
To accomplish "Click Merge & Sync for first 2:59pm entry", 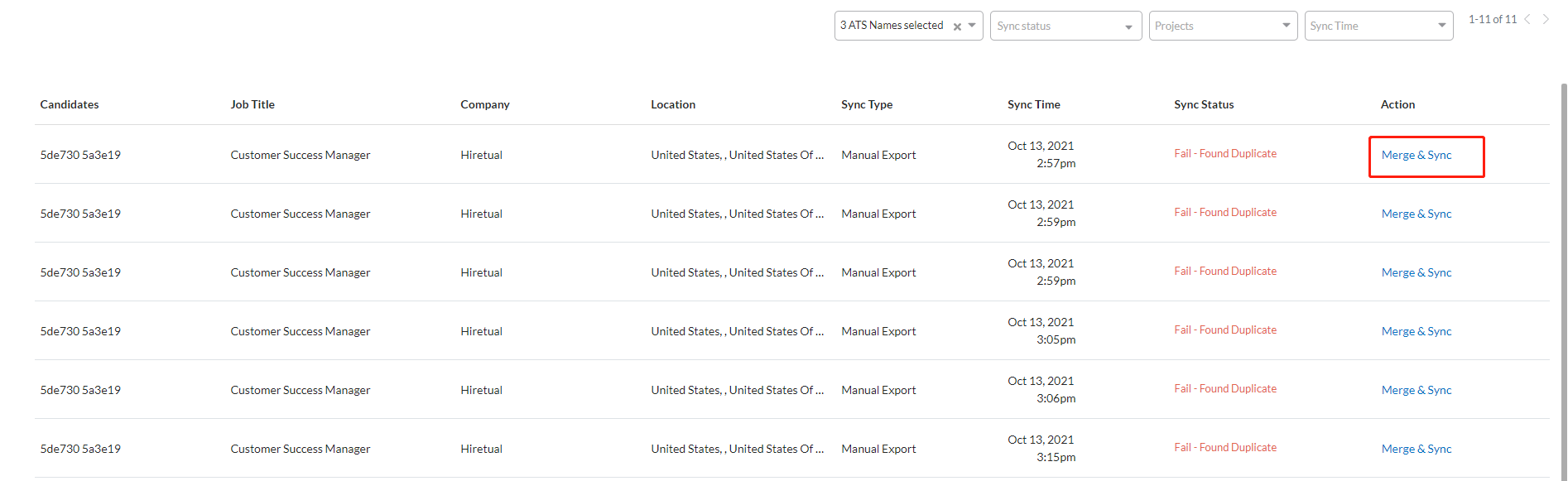I will pos(1416,214).
